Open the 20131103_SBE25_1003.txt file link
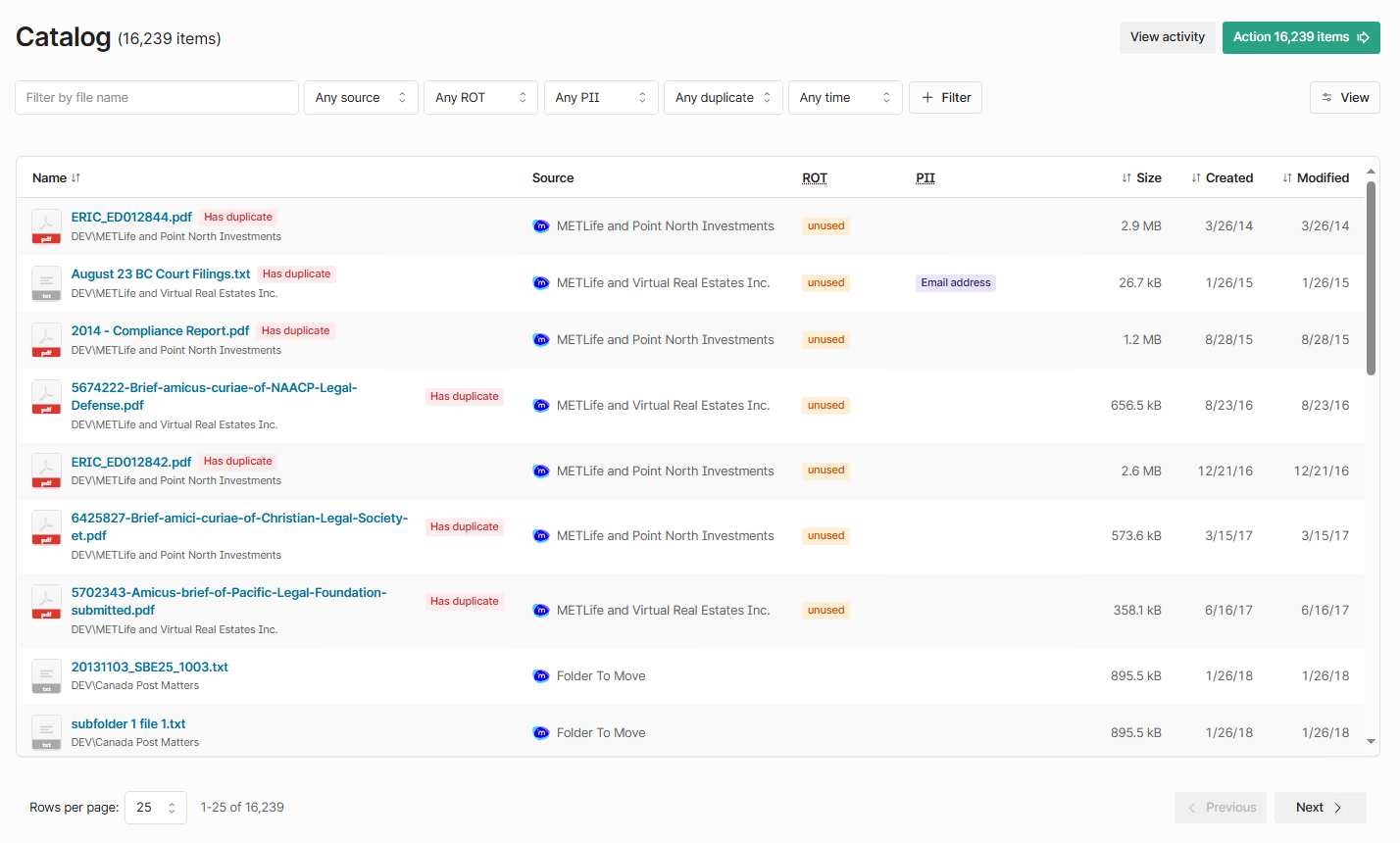1400x843 pixels. pos(149,668)
